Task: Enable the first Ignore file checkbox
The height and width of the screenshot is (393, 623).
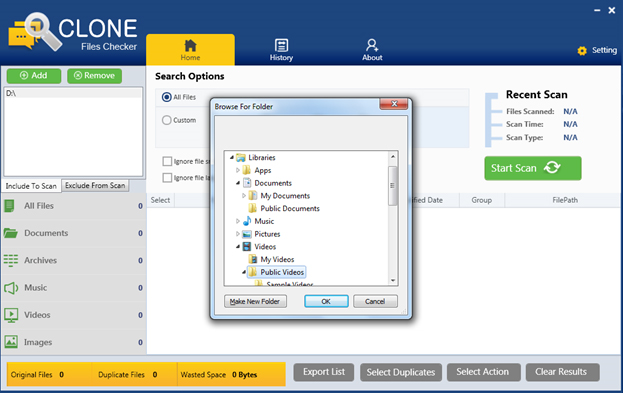Action: [167, 161]
